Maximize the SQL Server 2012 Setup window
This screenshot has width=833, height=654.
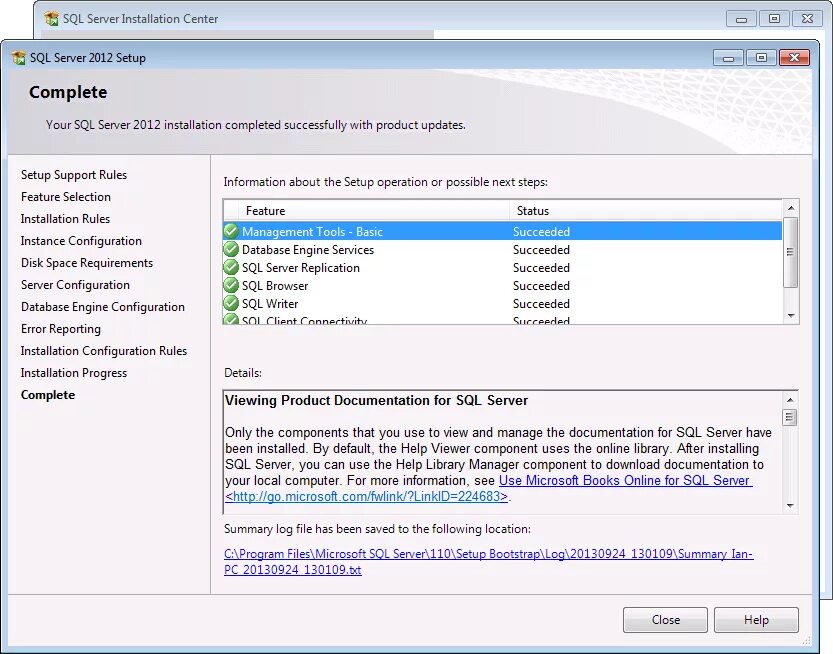pos(761,57)
